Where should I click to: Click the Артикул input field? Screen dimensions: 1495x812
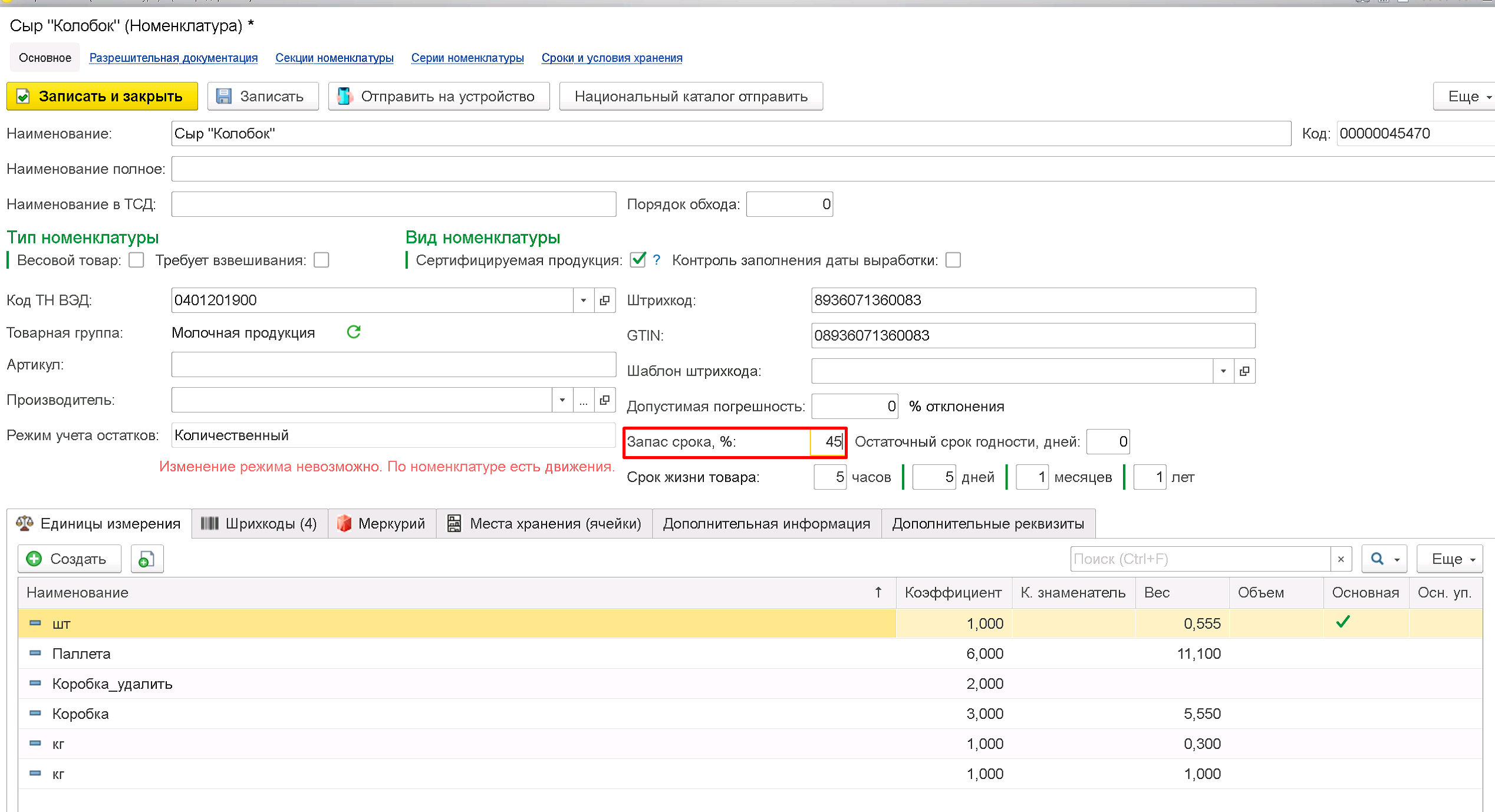[394, 365]
